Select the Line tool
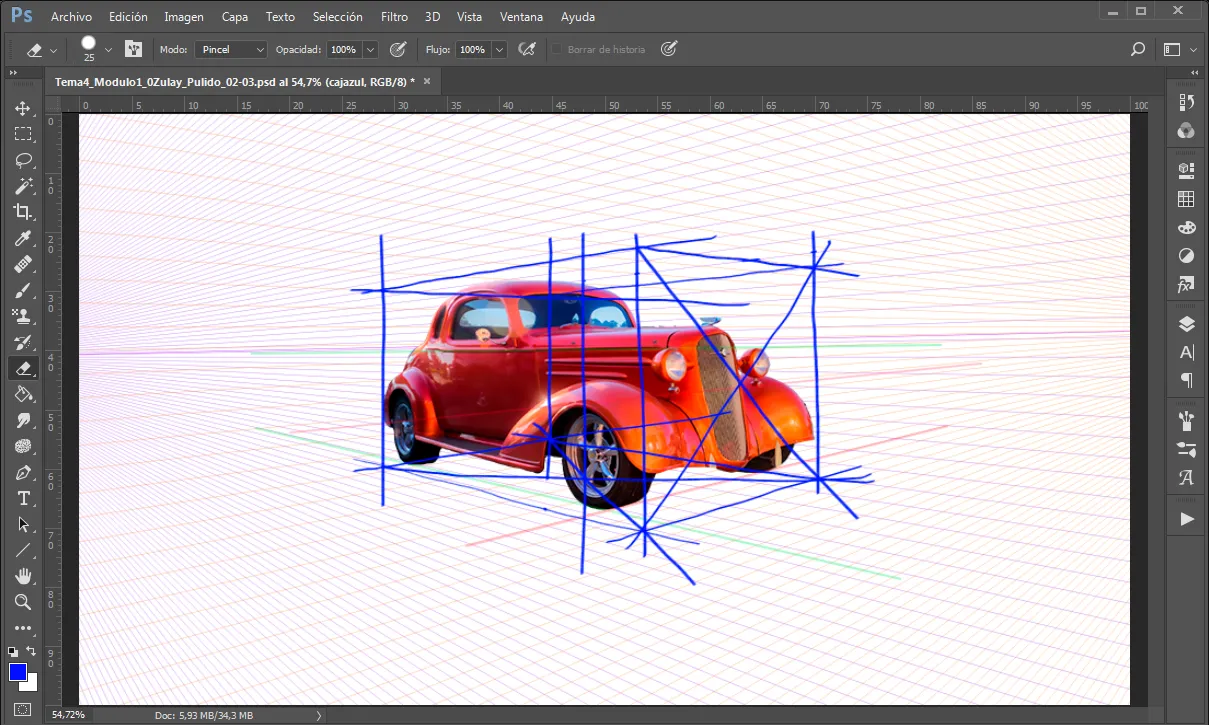1209x725 pixels. click(x=23, y=550)
